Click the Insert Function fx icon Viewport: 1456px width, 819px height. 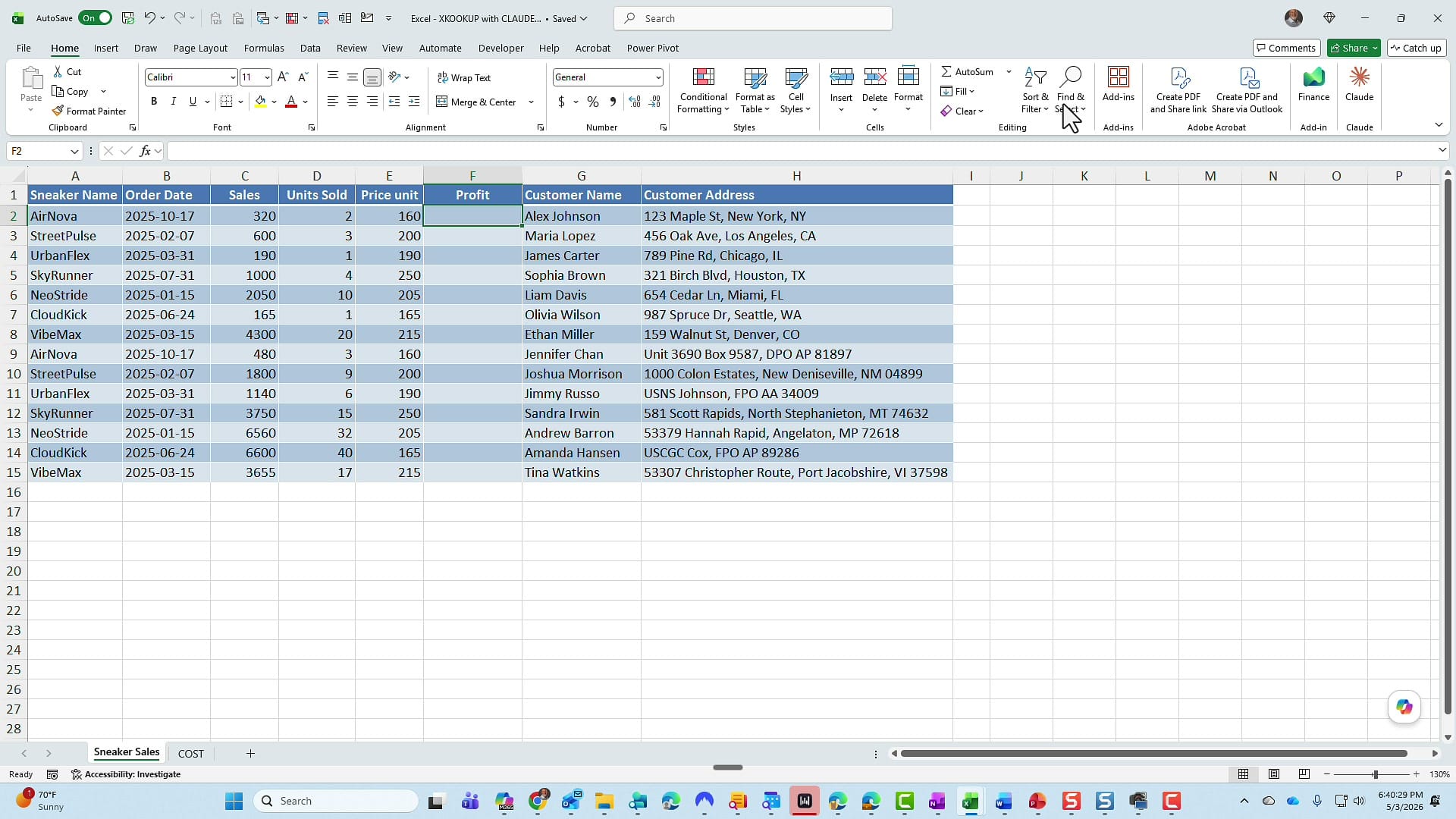click(145, 151)
